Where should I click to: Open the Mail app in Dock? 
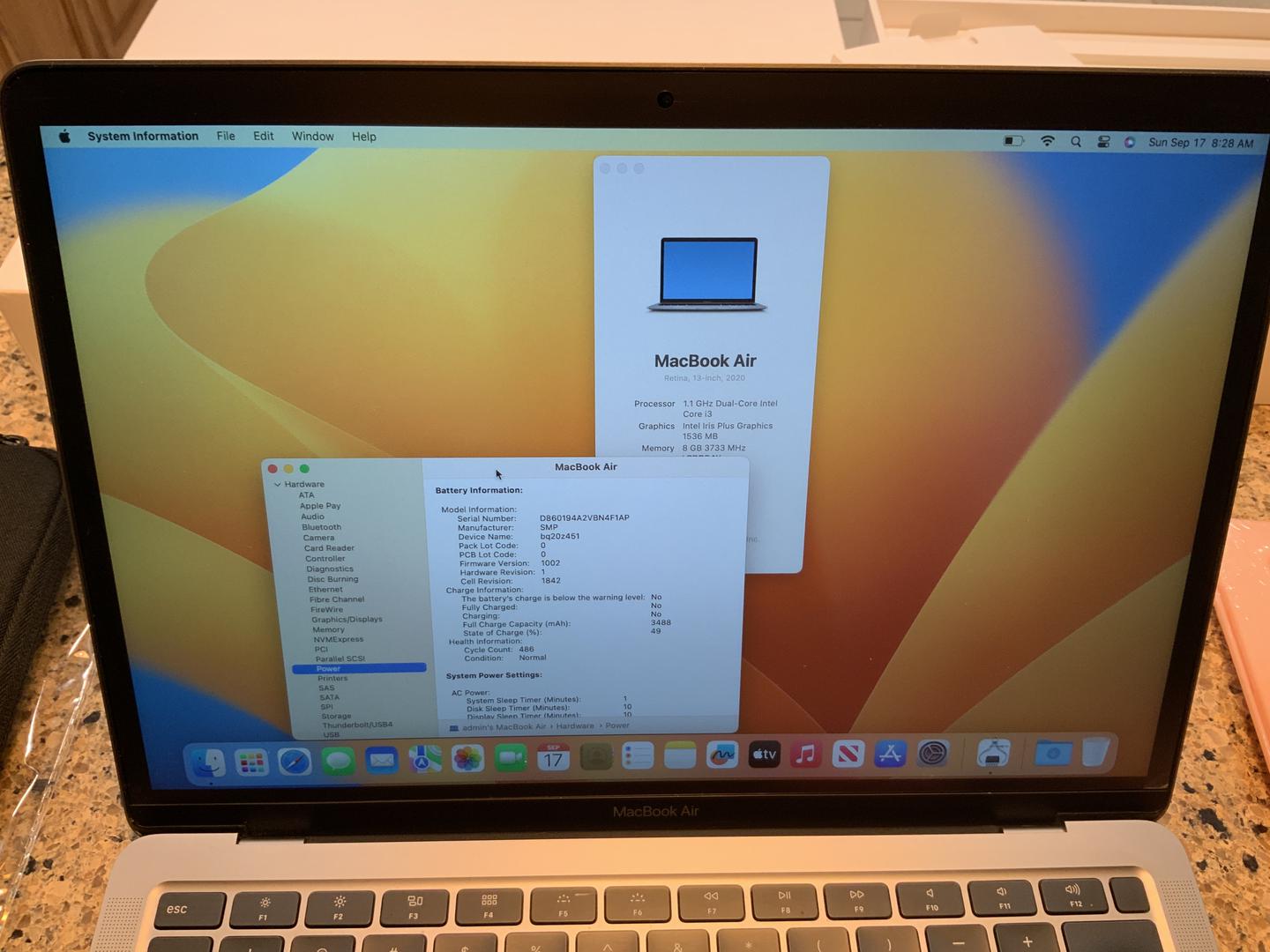381,760
